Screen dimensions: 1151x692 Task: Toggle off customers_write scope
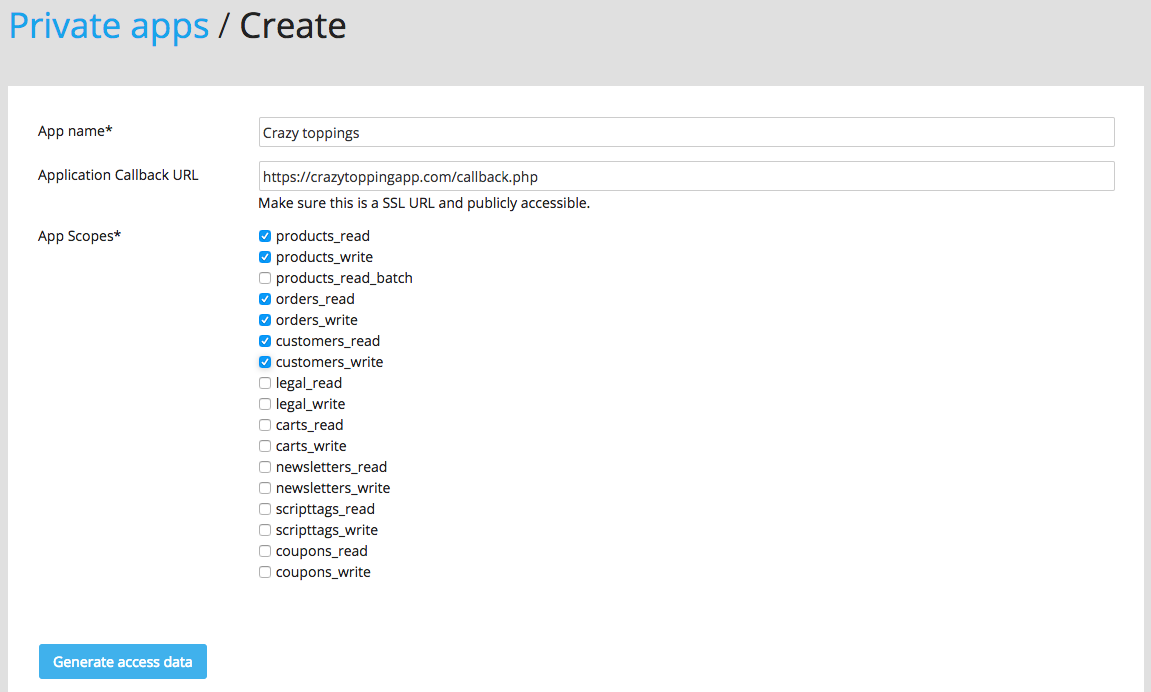coord(265,363)
